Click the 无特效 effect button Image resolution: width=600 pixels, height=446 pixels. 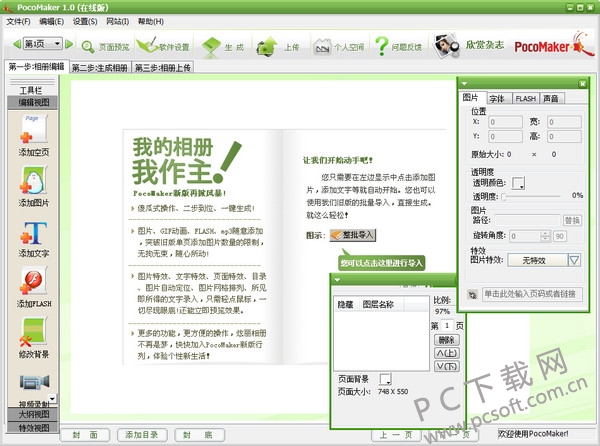point(537,260)
